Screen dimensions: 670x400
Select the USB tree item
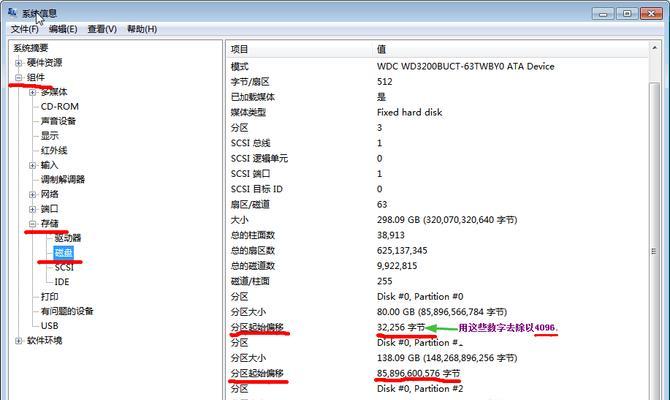point(50,326)
